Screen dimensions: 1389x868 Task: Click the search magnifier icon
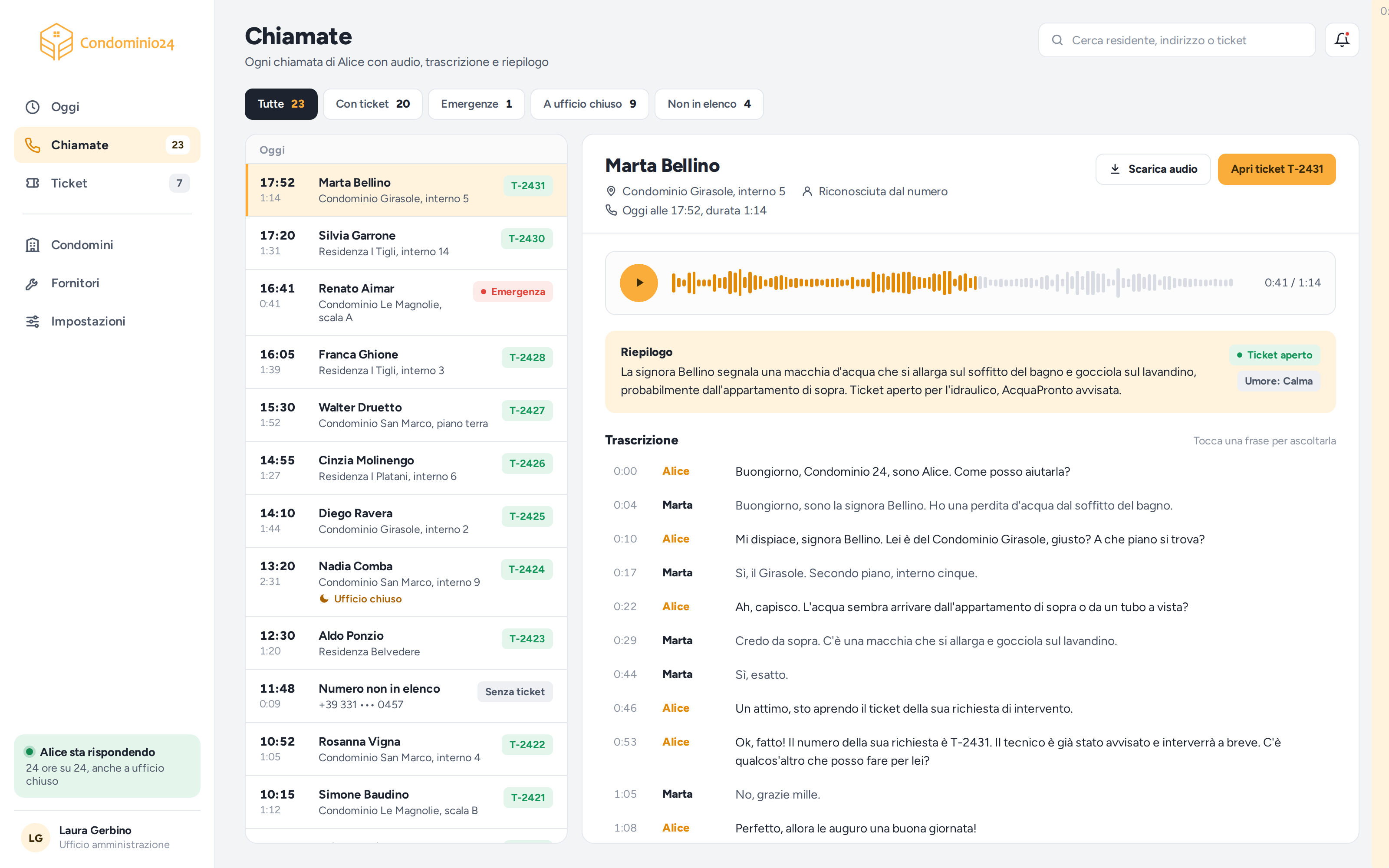pos(1057,40)
